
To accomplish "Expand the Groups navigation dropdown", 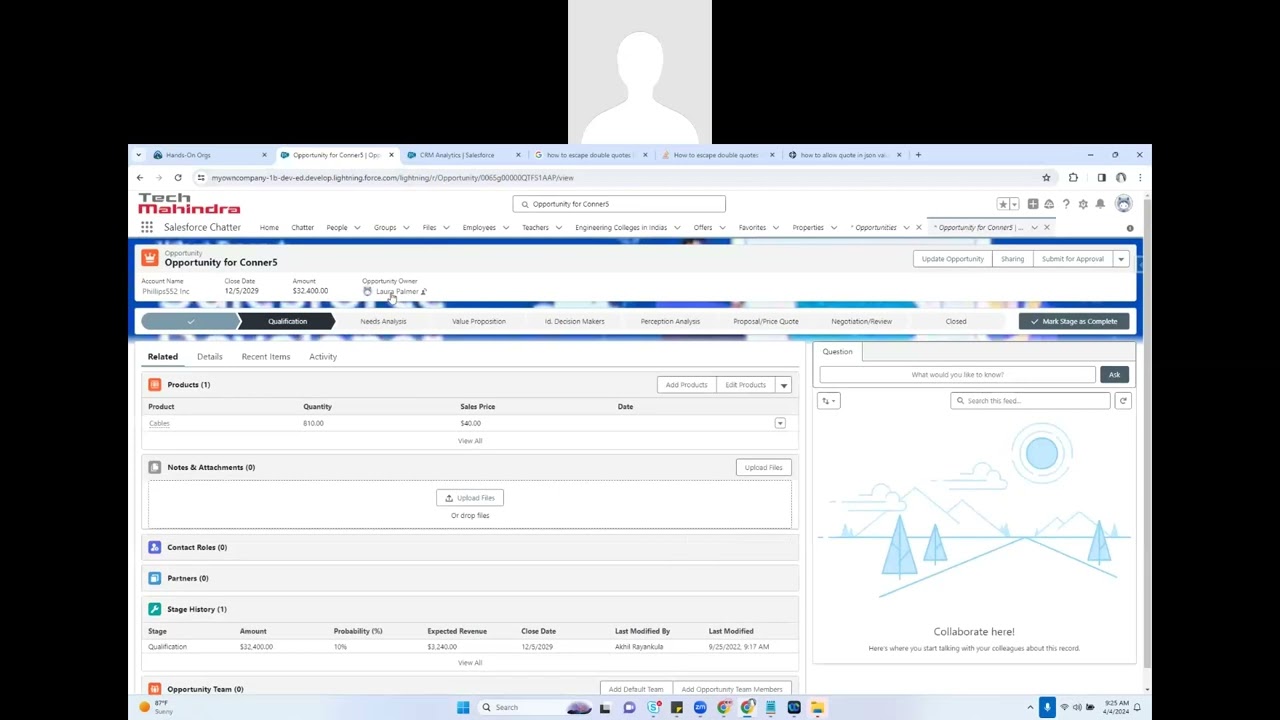I will click(x=406, y=228).
